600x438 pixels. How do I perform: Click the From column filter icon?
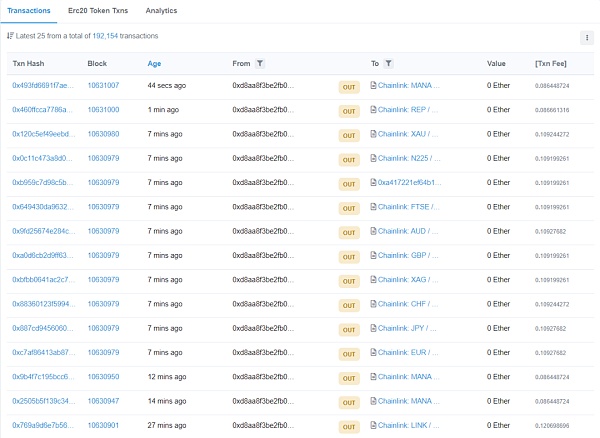(261, 63)
